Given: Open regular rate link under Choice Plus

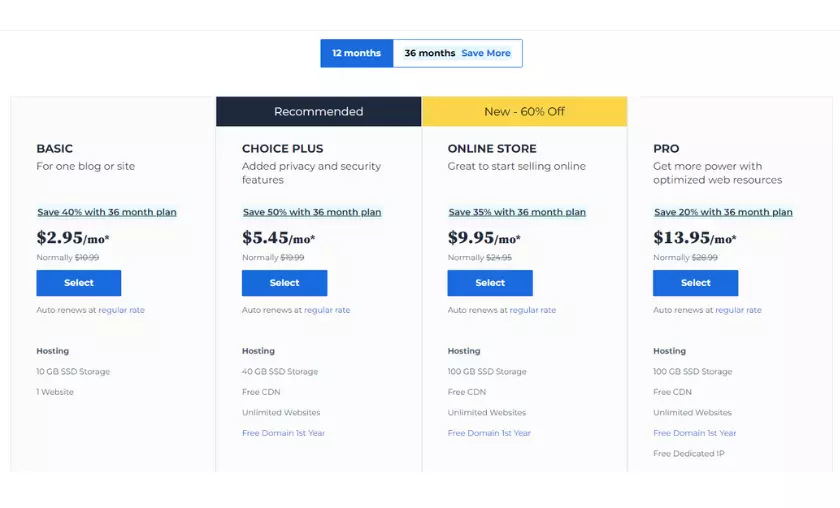Looking at the screenshot, I should [327, 310].
